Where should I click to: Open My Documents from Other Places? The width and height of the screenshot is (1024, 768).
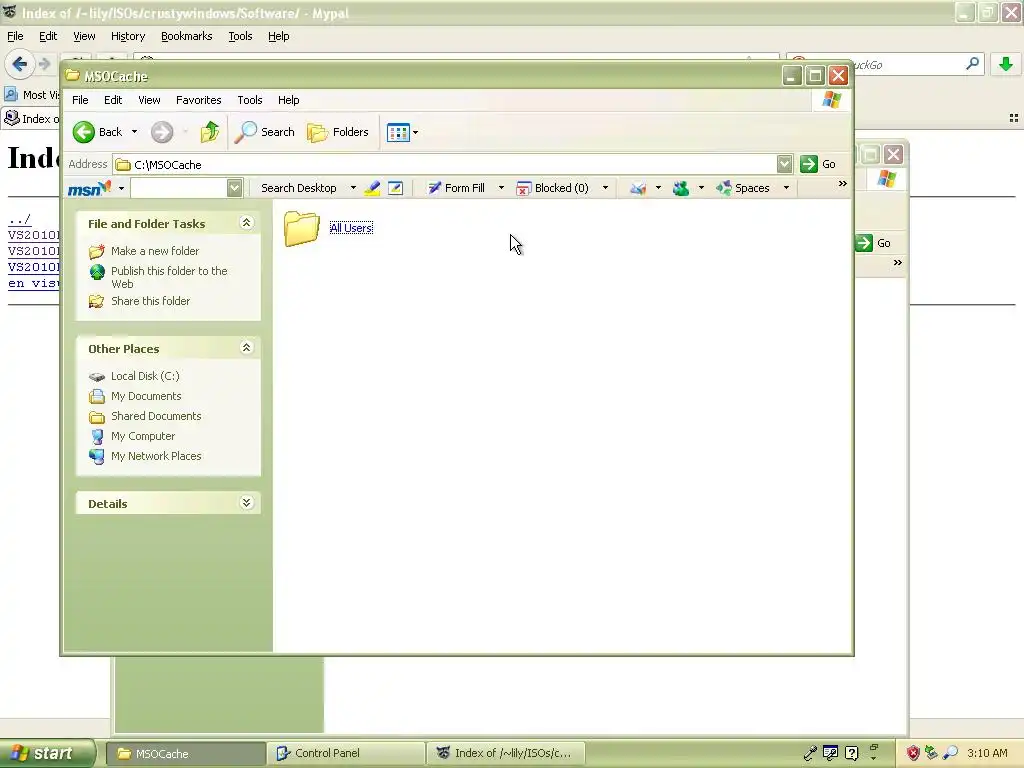tap(146, 396)
